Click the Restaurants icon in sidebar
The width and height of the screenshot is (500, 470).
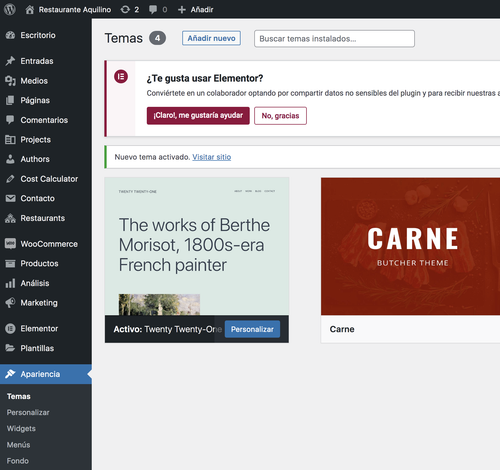pyautogui.click(x=10, y=218)
